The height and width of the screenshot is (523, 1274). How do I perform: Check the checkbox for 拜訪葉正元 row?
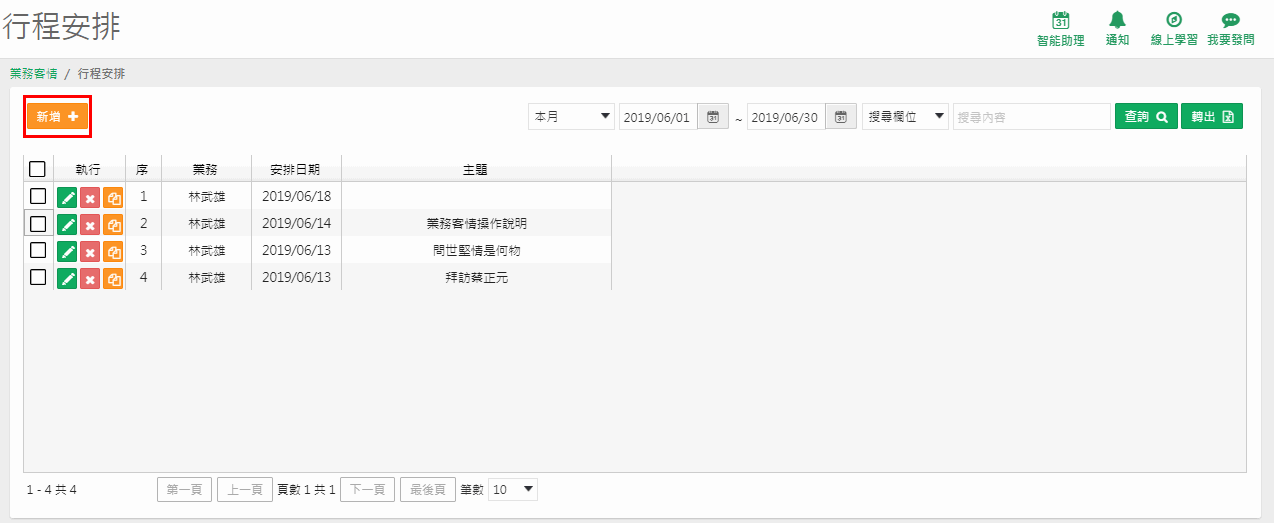coord(38,277)
